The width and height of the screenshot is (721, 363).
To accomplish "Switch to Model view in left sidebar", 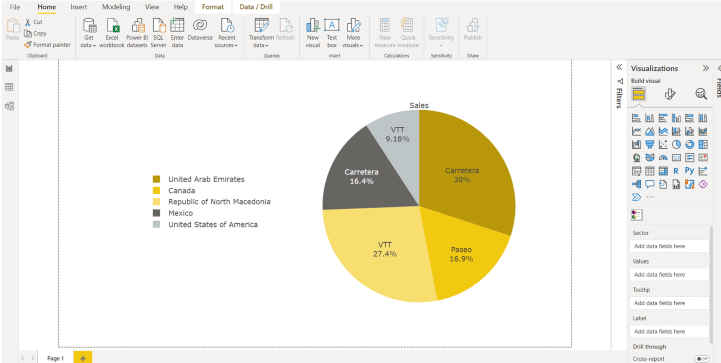I will 9,106.
